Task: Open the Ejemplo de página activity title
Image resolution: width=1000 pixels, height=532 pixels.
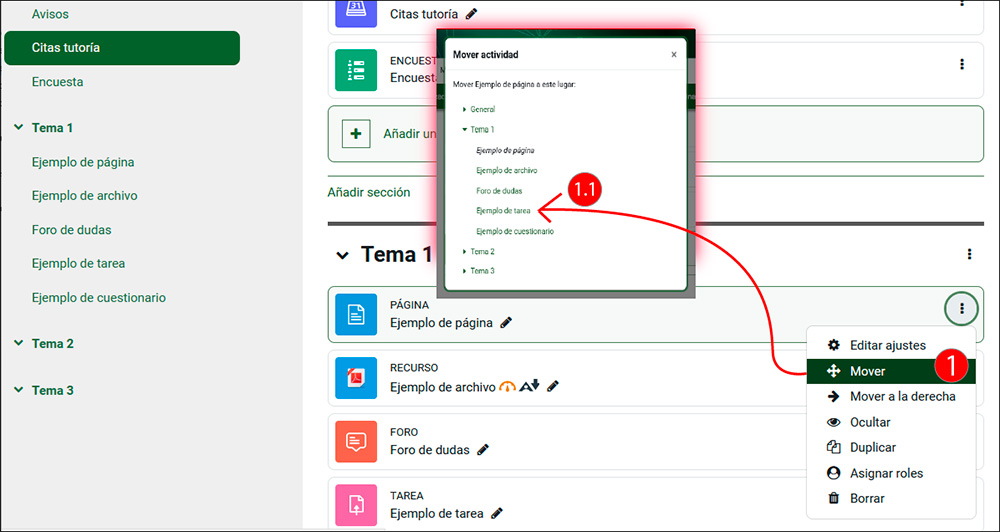Action: [441, 323]
